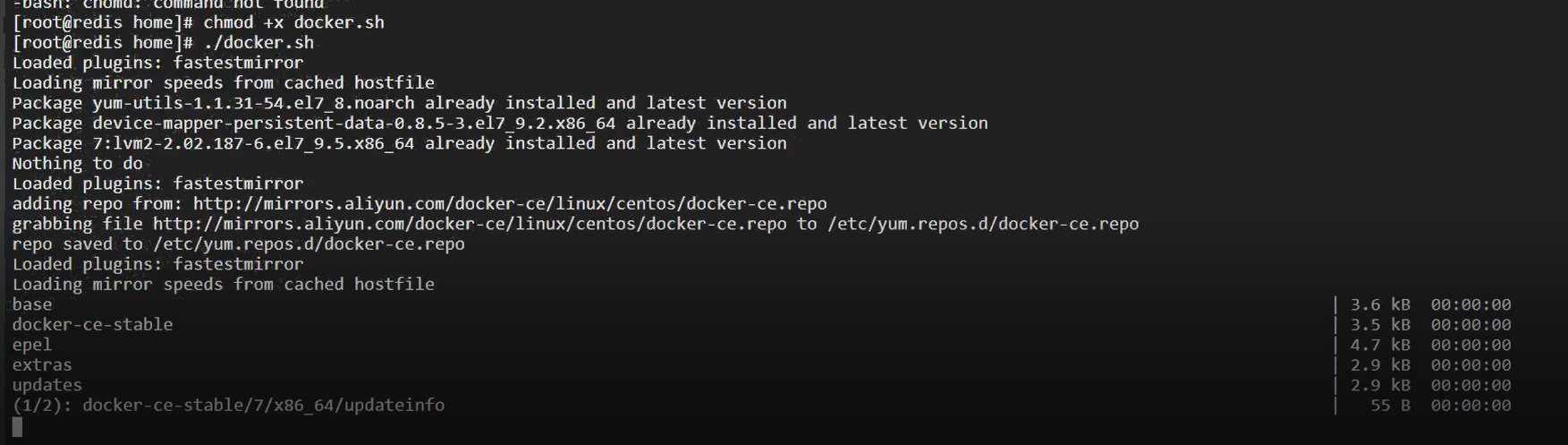1568x445 pixels.
Task: Click the "4.7 kB" size for epel
Action: (x=1379, y=345)
